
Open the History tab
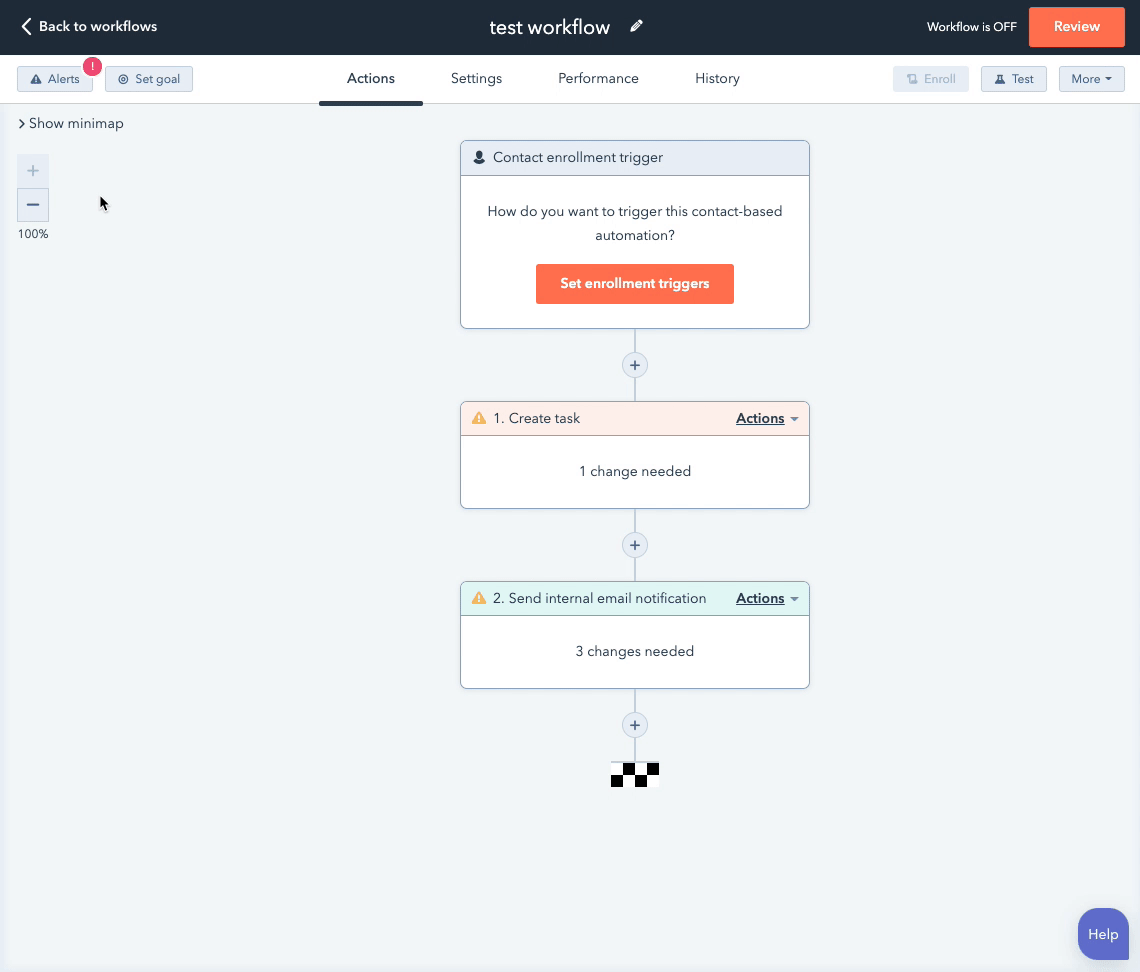pyautogui.click(x=717, y=79)
